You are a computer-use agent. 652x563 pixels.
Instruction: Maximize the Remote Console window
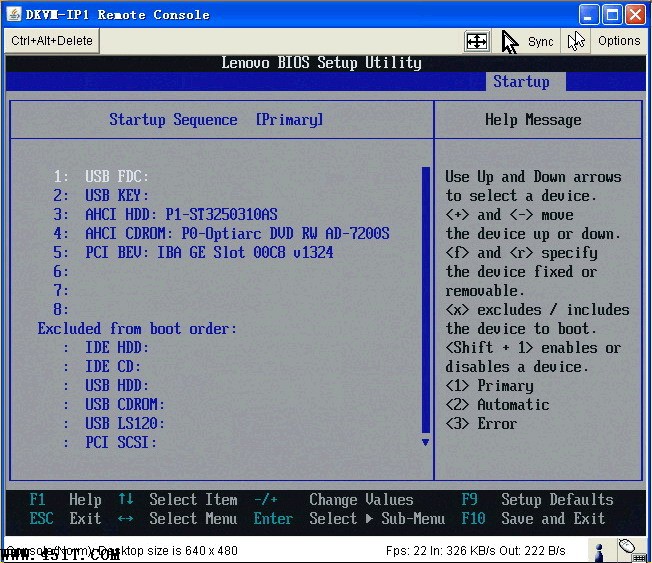click(612, 15)
